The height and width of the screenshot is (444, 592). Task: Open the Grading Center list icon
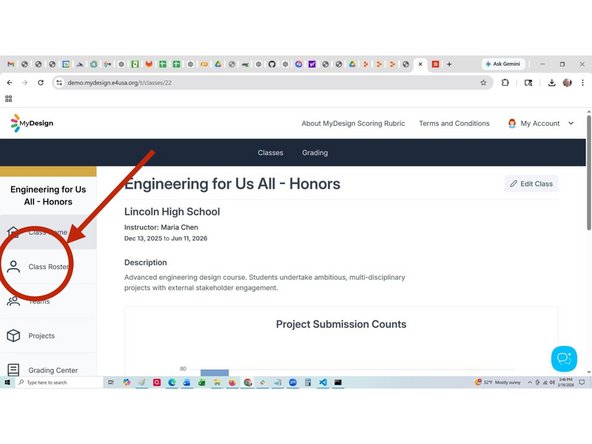[x=14, y=370]
